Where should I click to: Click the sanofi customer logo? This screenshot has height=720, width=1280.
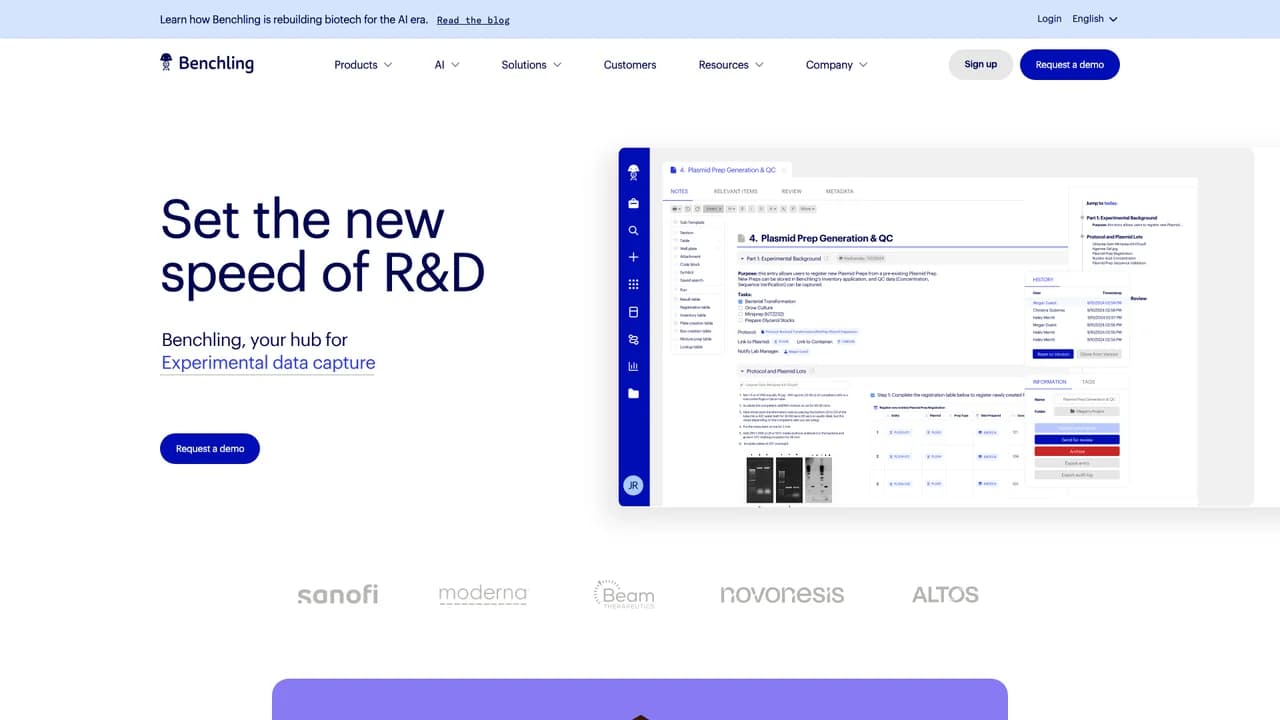coord(338,595)
